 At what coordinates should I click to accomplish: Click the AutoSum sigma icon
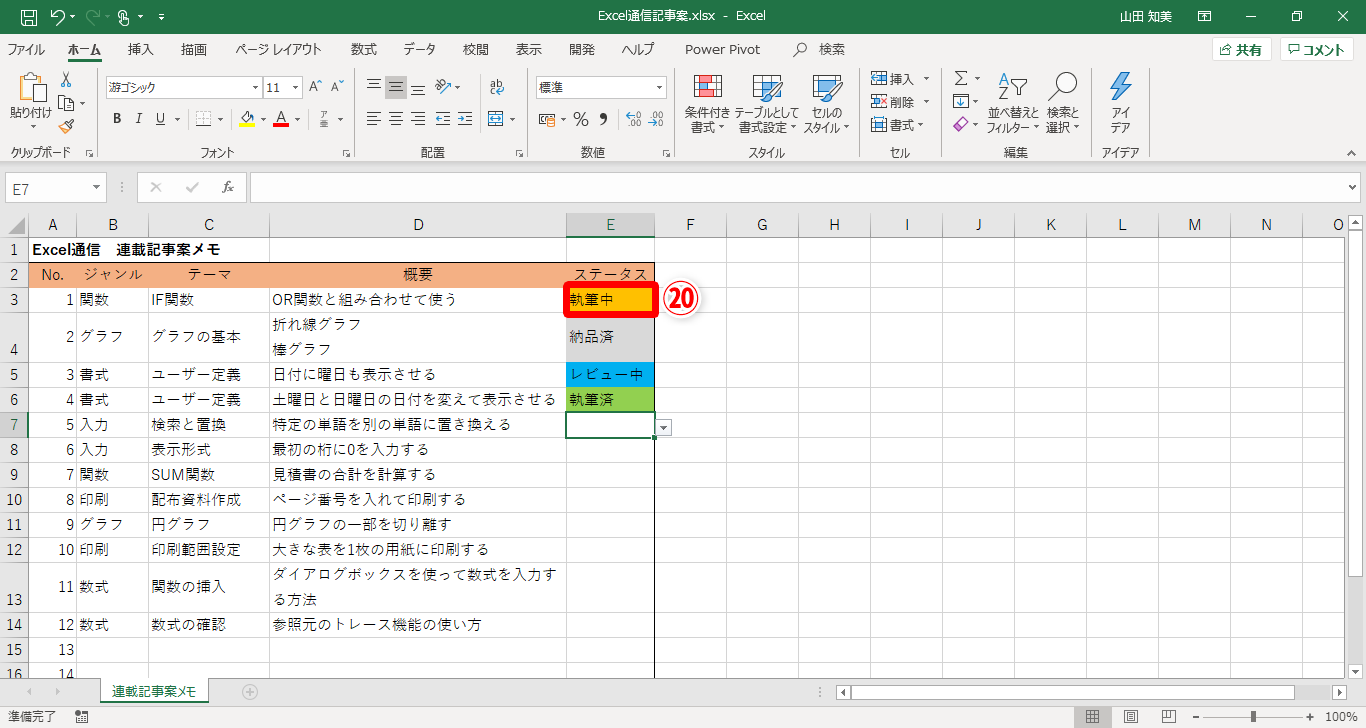(961, 78)
